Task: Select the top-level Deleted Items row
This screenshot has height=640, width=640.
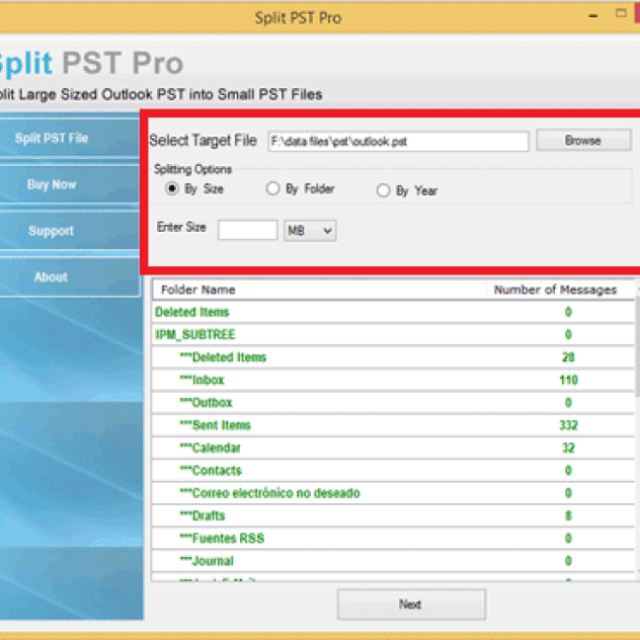Action: coord(393,312)
